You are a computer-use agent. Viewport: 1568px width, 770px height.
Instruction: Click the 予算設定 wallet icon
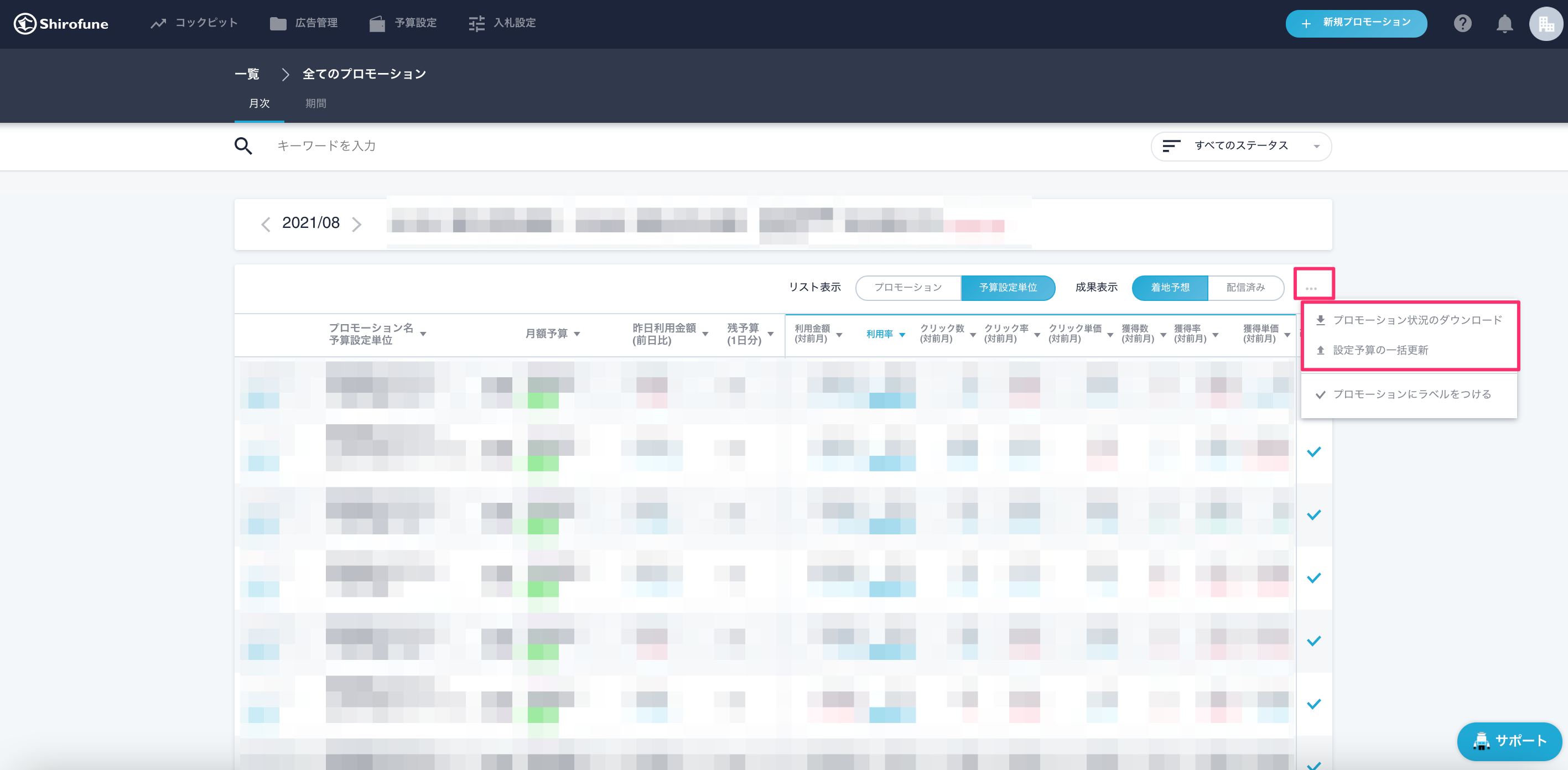tap(377, 24)
